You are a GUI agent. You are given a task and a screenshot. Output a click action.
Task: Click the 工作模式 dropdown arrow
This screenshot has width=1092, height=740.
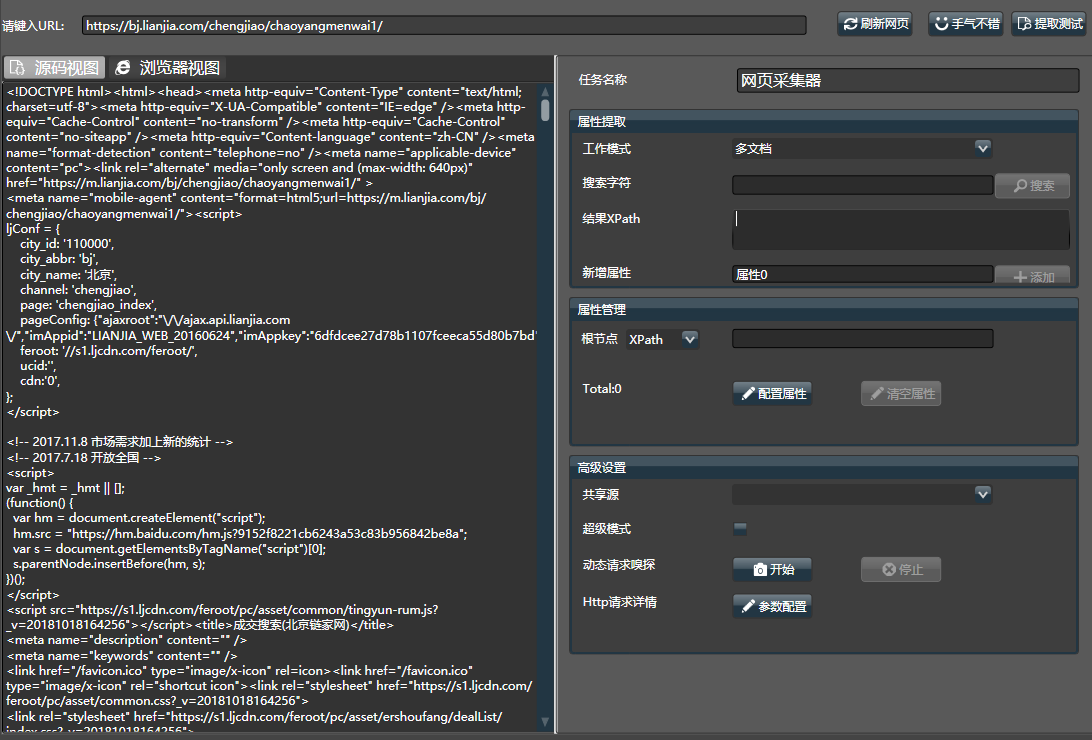[x=983, y=148]
